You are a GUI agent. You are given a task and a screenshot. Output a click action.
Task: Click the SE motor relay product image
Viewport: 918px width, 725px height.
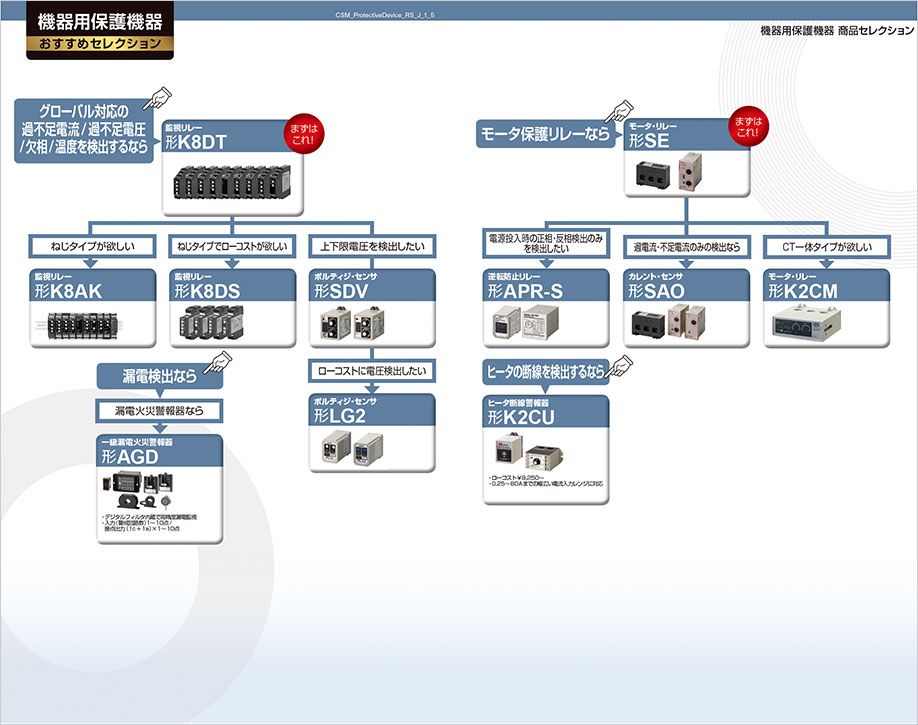(670, 172)
